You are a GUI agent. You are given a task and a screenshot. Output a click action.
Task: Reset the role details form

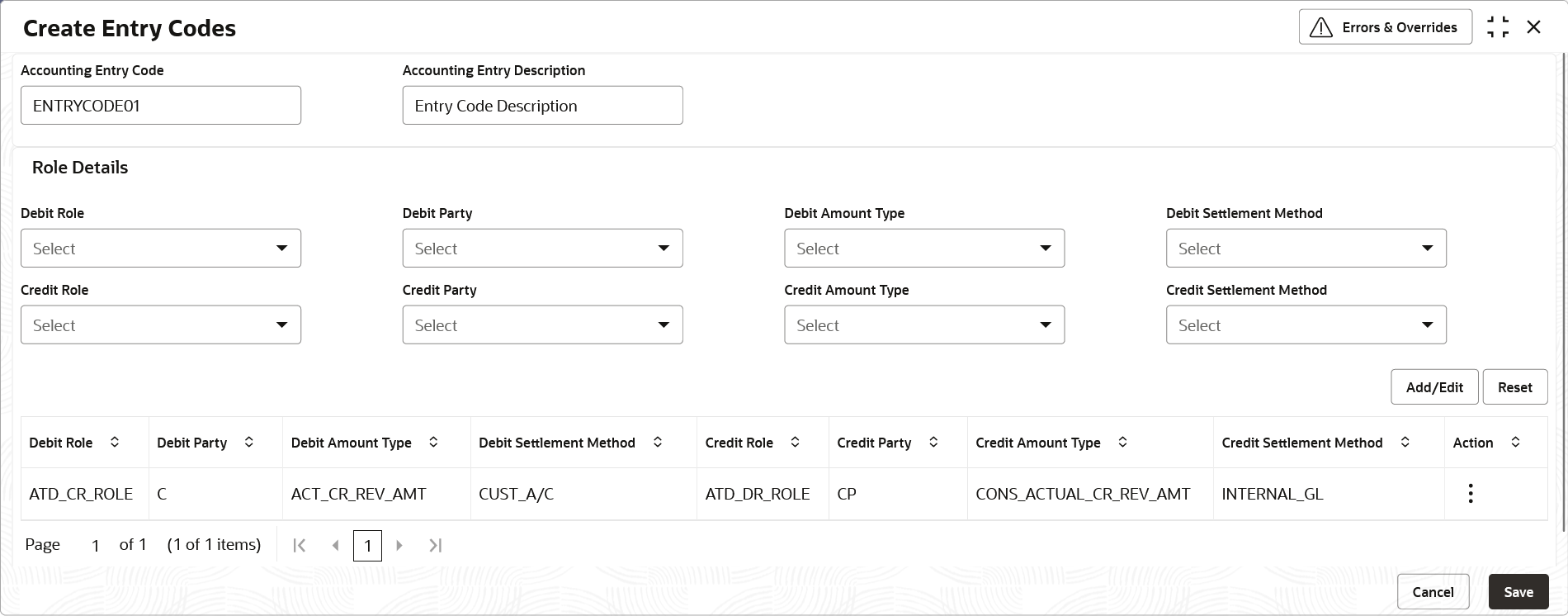coord(1514,387)
